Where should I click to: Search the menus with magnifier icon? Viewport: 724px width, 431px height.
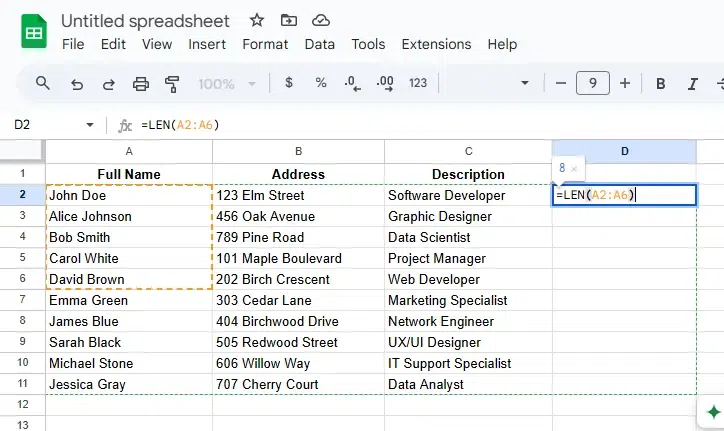(x=43, y=83)
